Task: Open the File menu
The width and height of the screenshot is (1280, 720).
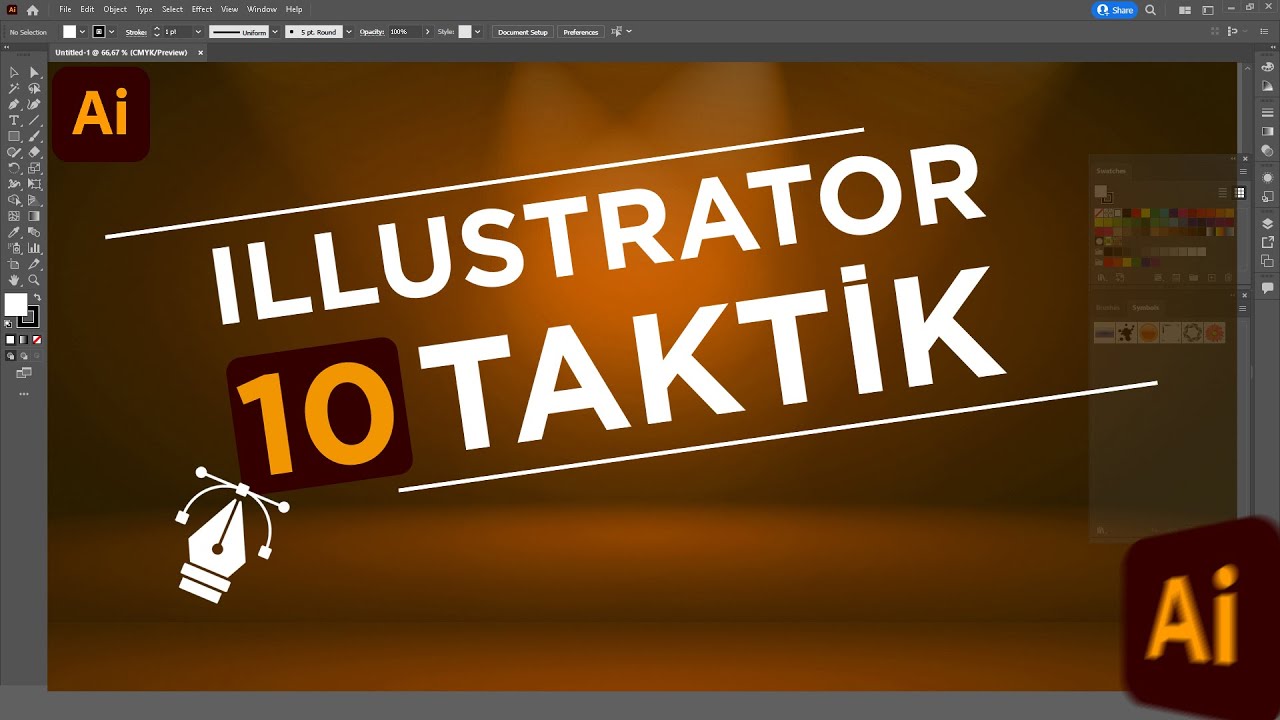Action: [65, 10]
